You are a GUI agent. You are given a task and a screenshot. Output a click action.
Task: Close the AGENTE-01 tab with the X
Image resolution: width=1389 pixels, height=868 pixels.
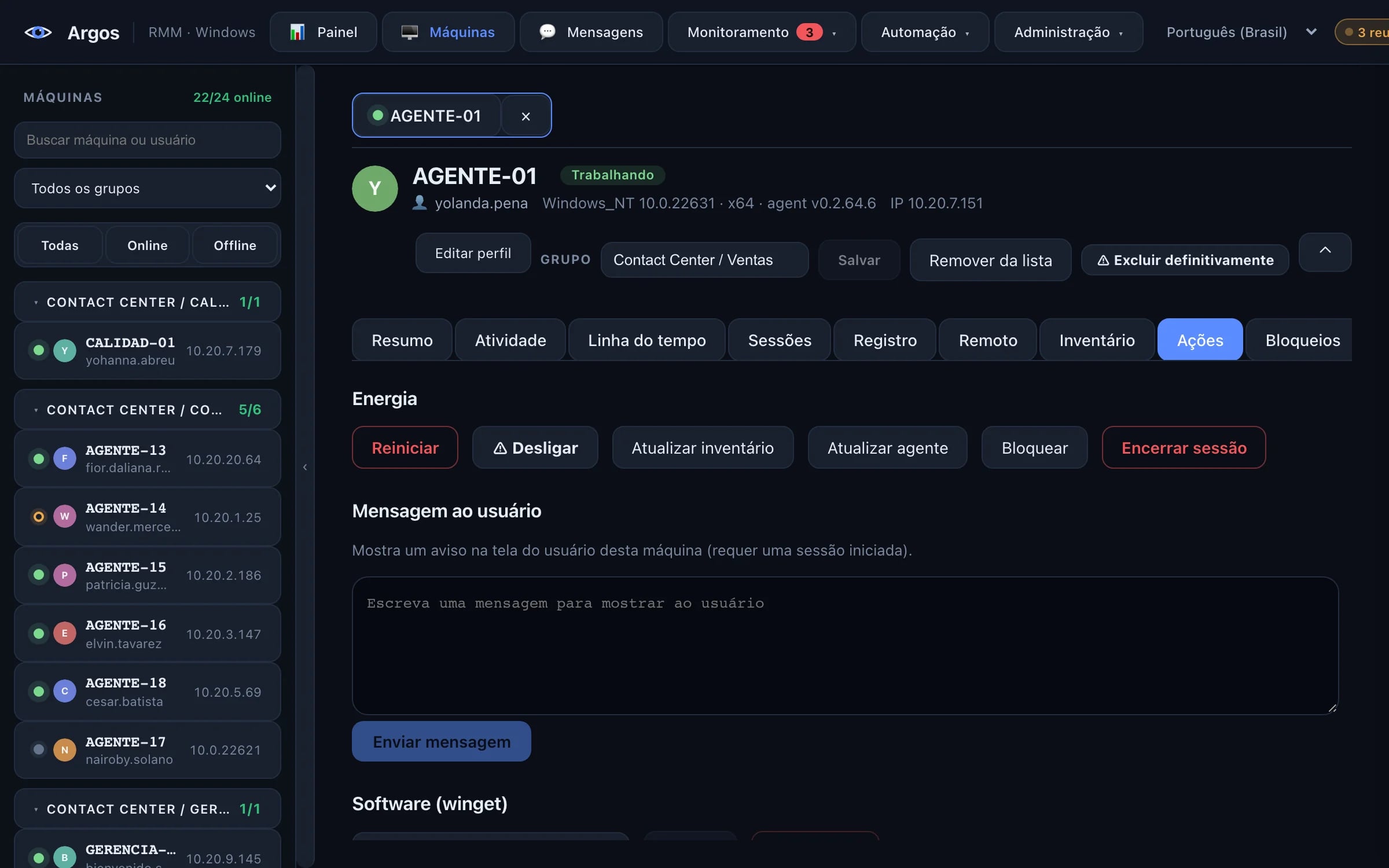tap(526, 116)
